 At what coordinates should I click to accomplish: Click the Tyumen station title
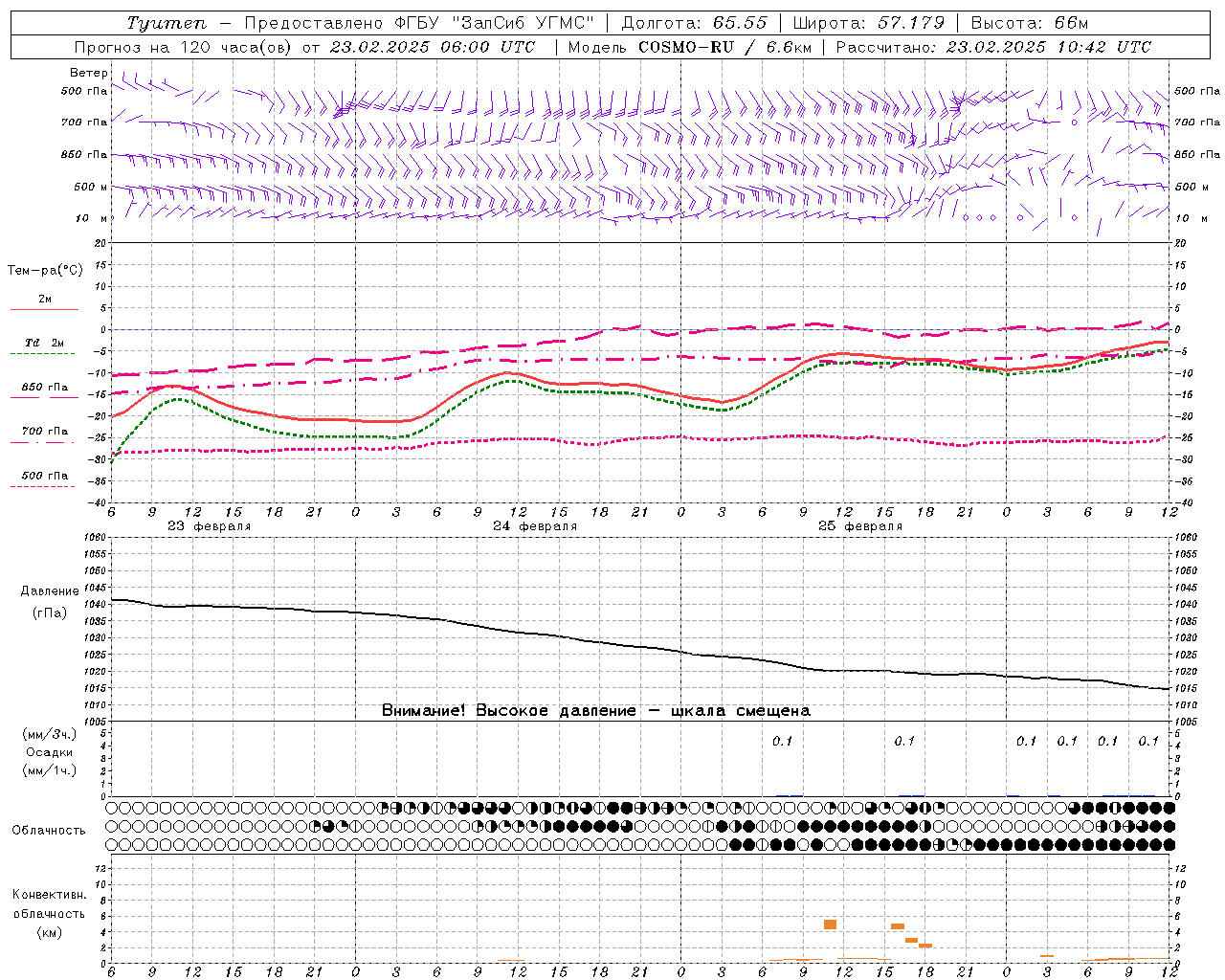(167, 23)
